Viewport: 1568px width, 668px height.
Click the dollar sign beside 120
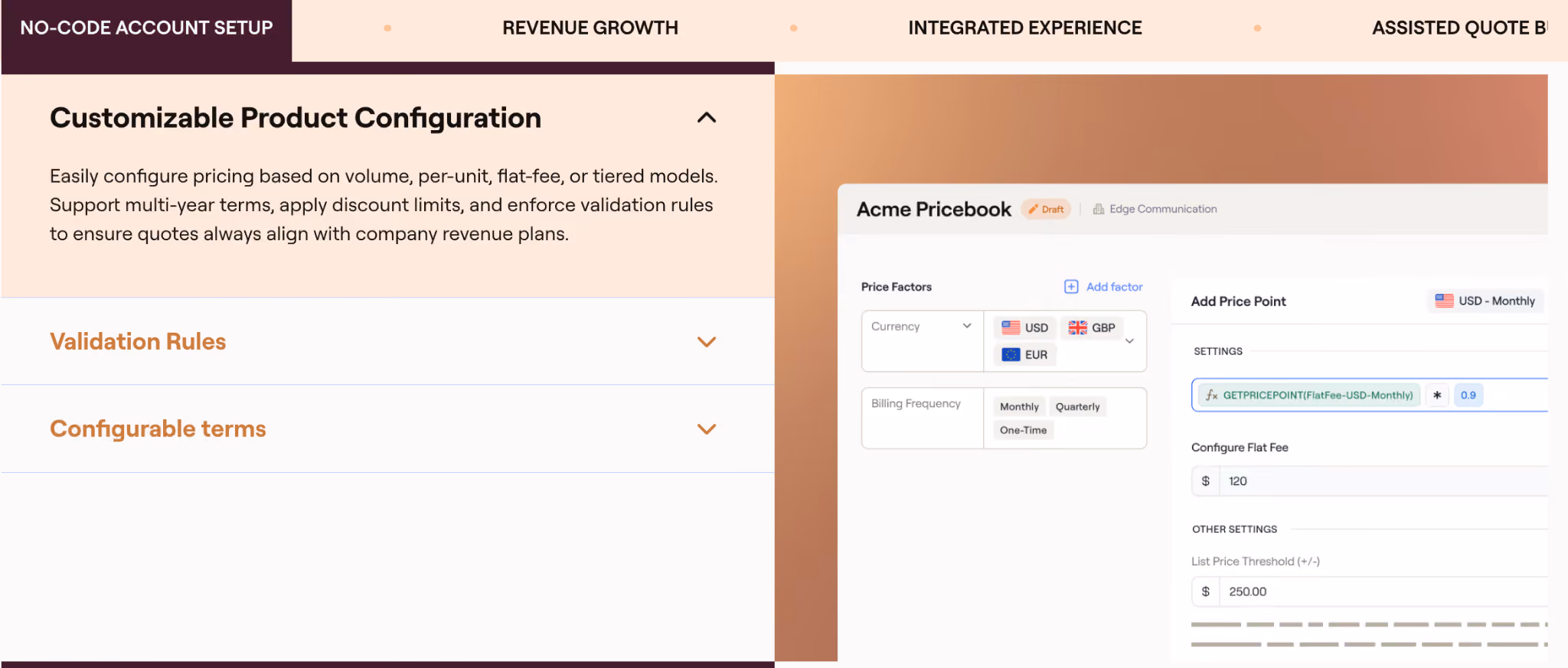pyautogui.click(x=1206, y=481)
